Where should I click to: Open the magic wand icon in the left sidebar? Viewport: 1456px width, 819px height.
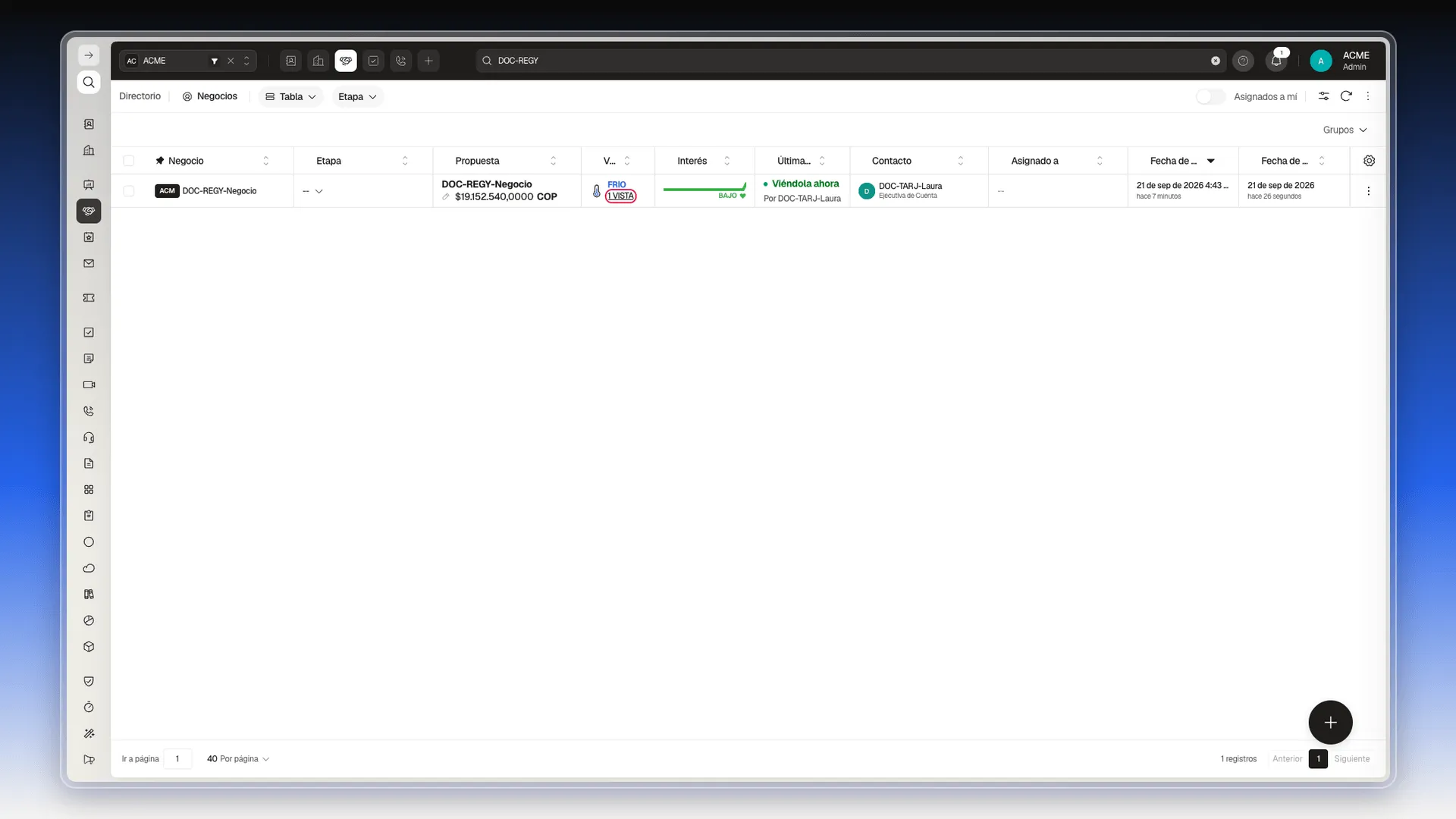tap(89, 733)
